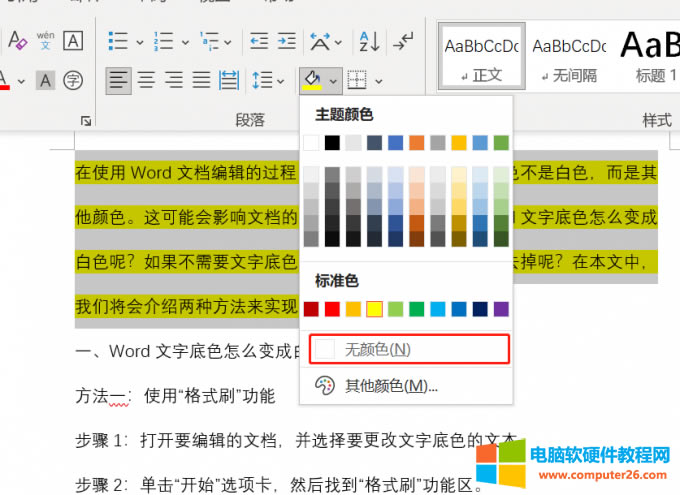Click the bullet list icon
The width and height of the screenshot is (680, 495).
click(x=118, y=41)
